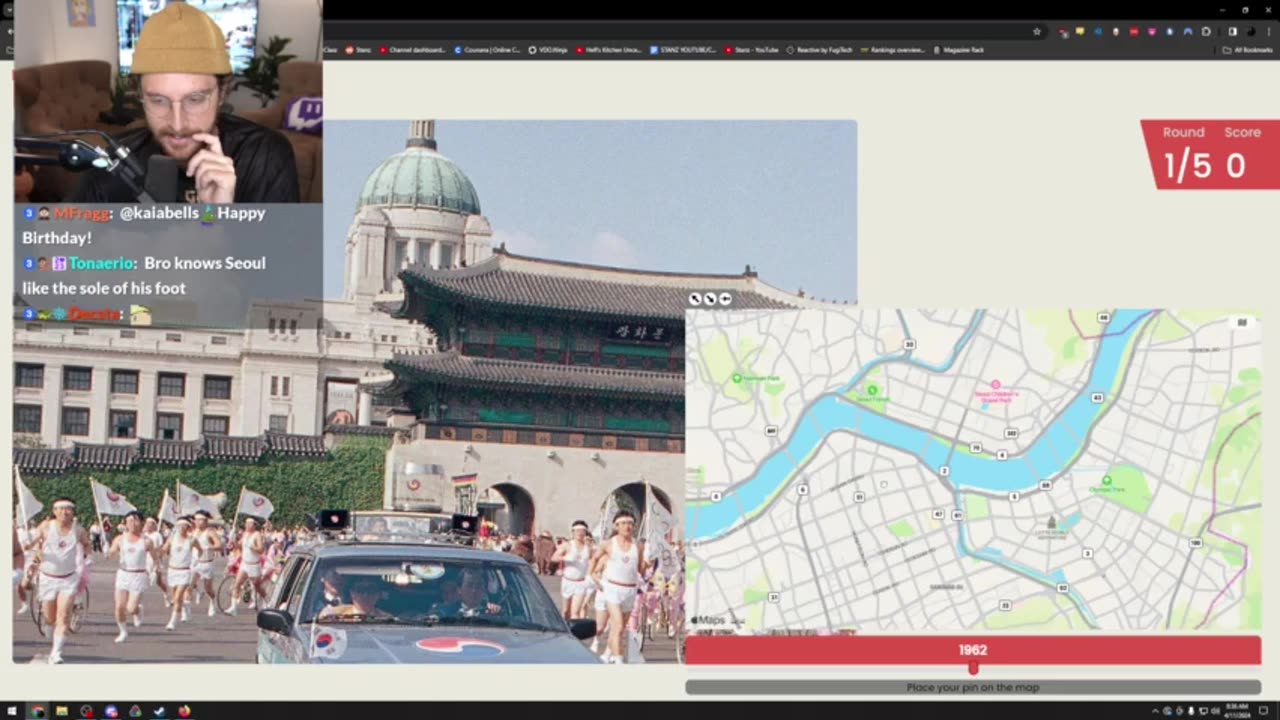Select the Children's Grand Park pink marker

tap(995, 385)
